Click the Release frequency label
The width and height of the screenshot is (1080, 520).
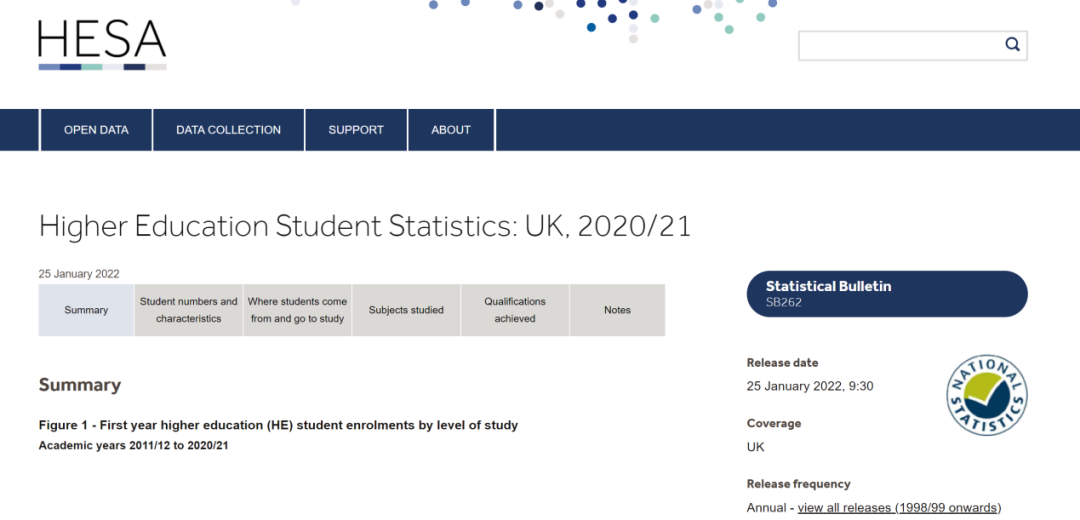pos(798,484)
